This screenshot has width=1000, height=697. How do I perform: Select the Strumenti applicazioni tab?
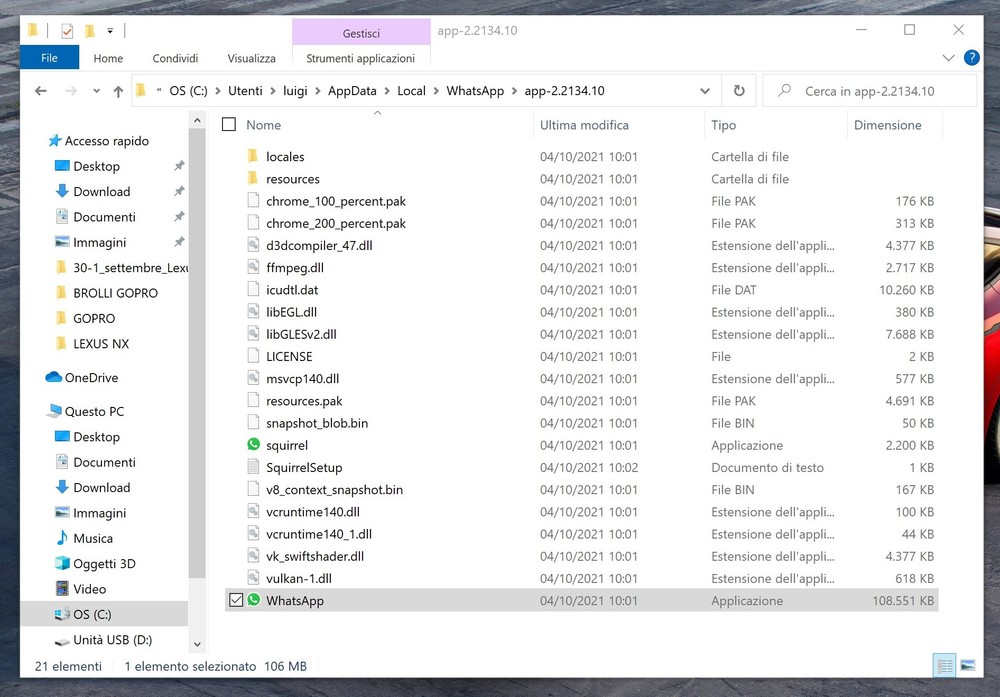point(360,58)
